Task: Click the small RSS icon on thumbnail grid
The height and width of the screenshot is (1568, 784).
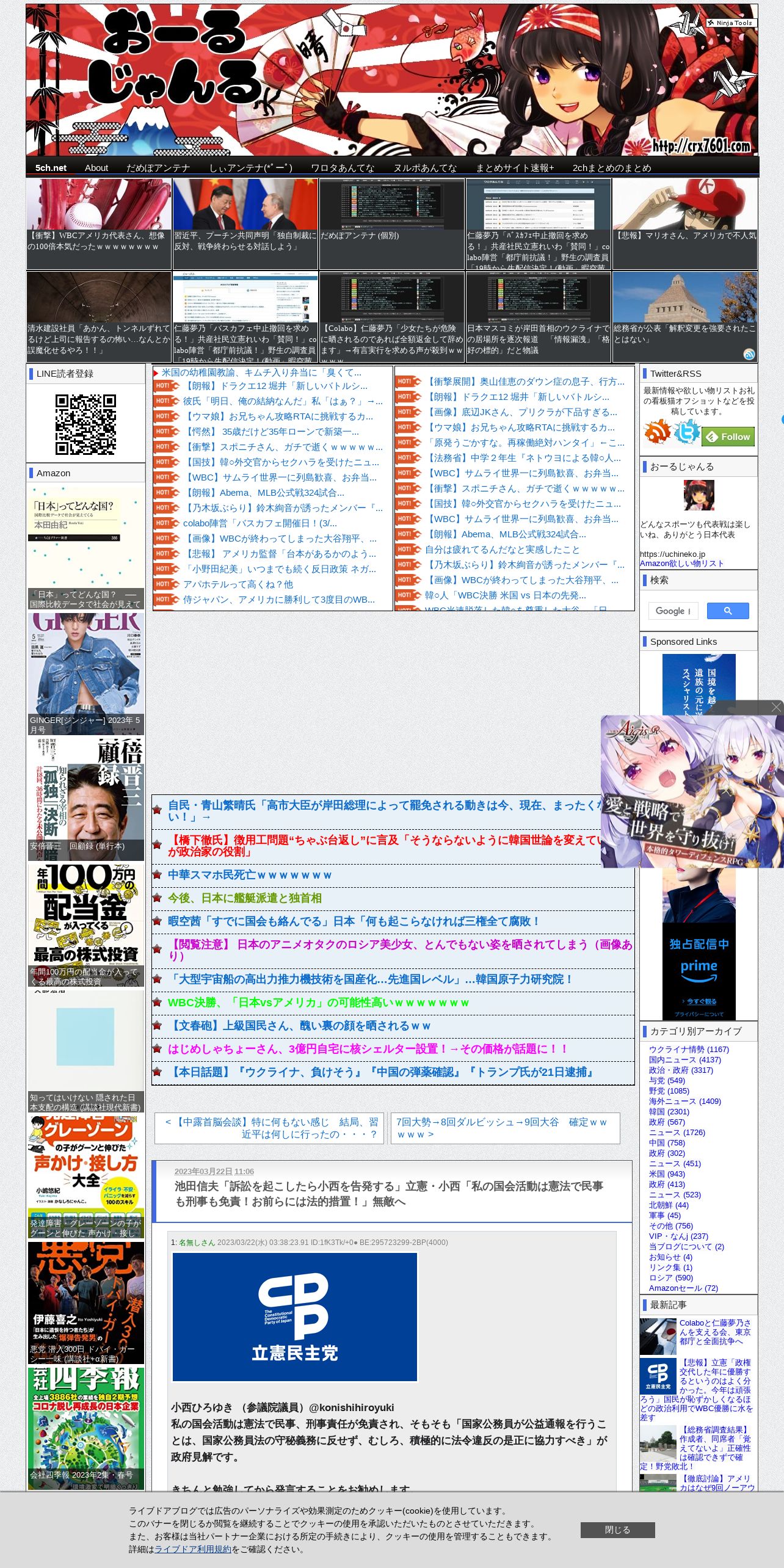Action: [749, 354]
